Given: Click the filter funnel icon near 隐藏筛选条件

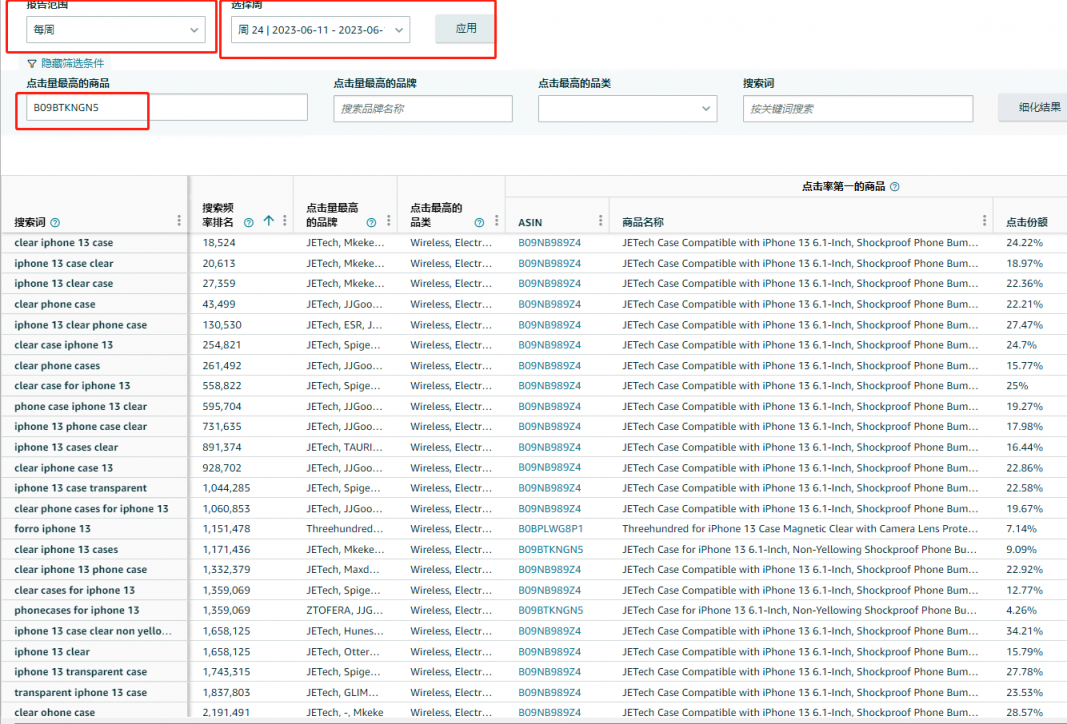Looking at the screenshot, I should coord(32,63).
